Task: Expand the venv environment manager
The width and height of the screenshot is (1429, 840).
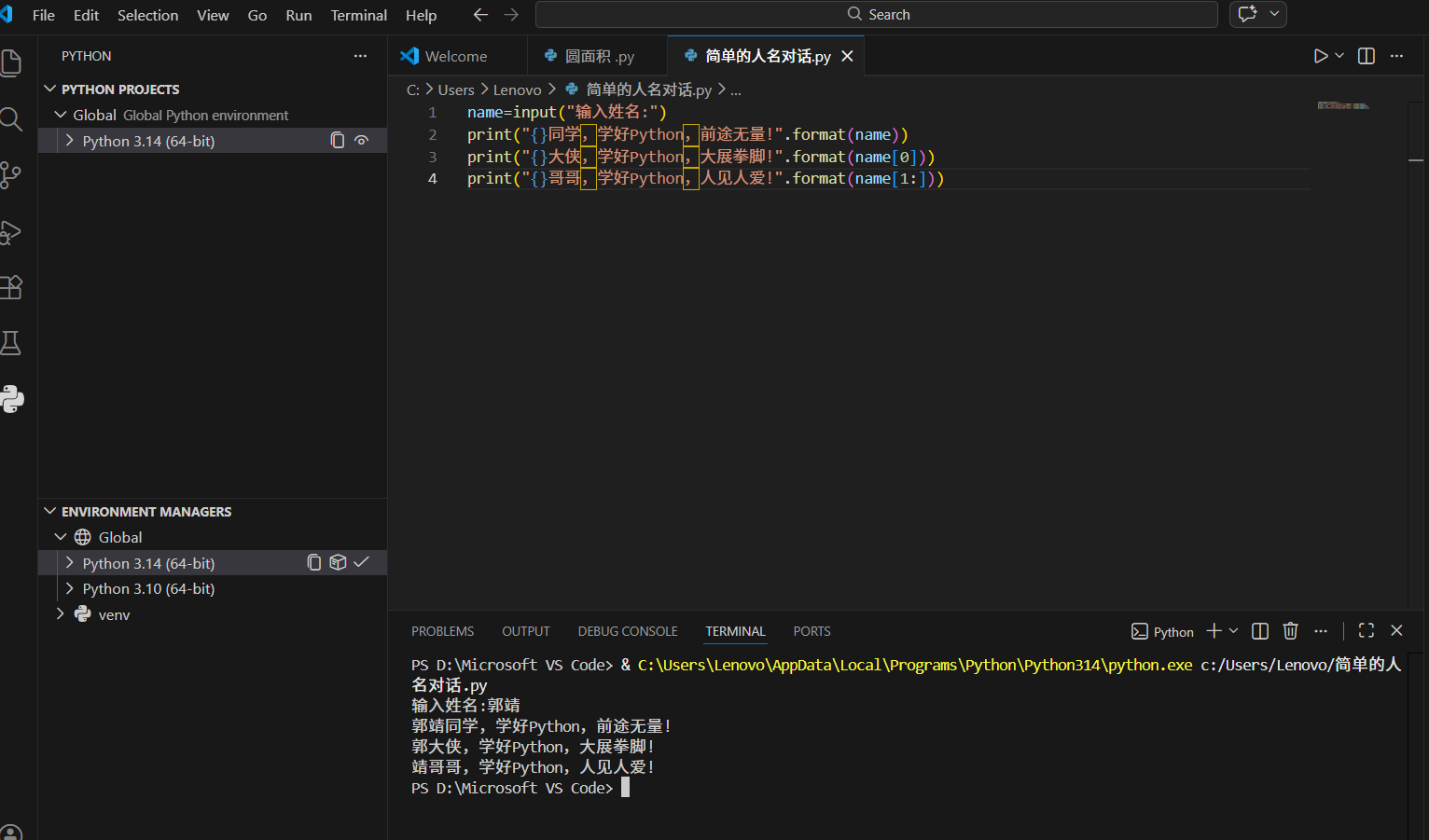Action: click(61, 613)
